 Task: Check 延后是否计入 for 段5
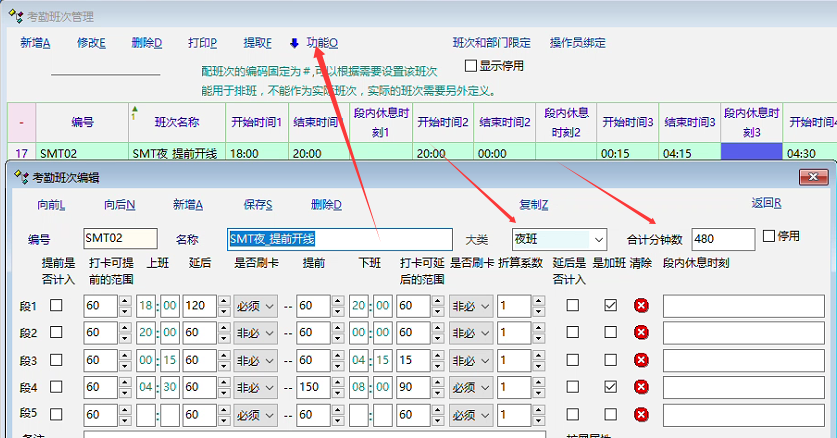(x=573, y=415)
